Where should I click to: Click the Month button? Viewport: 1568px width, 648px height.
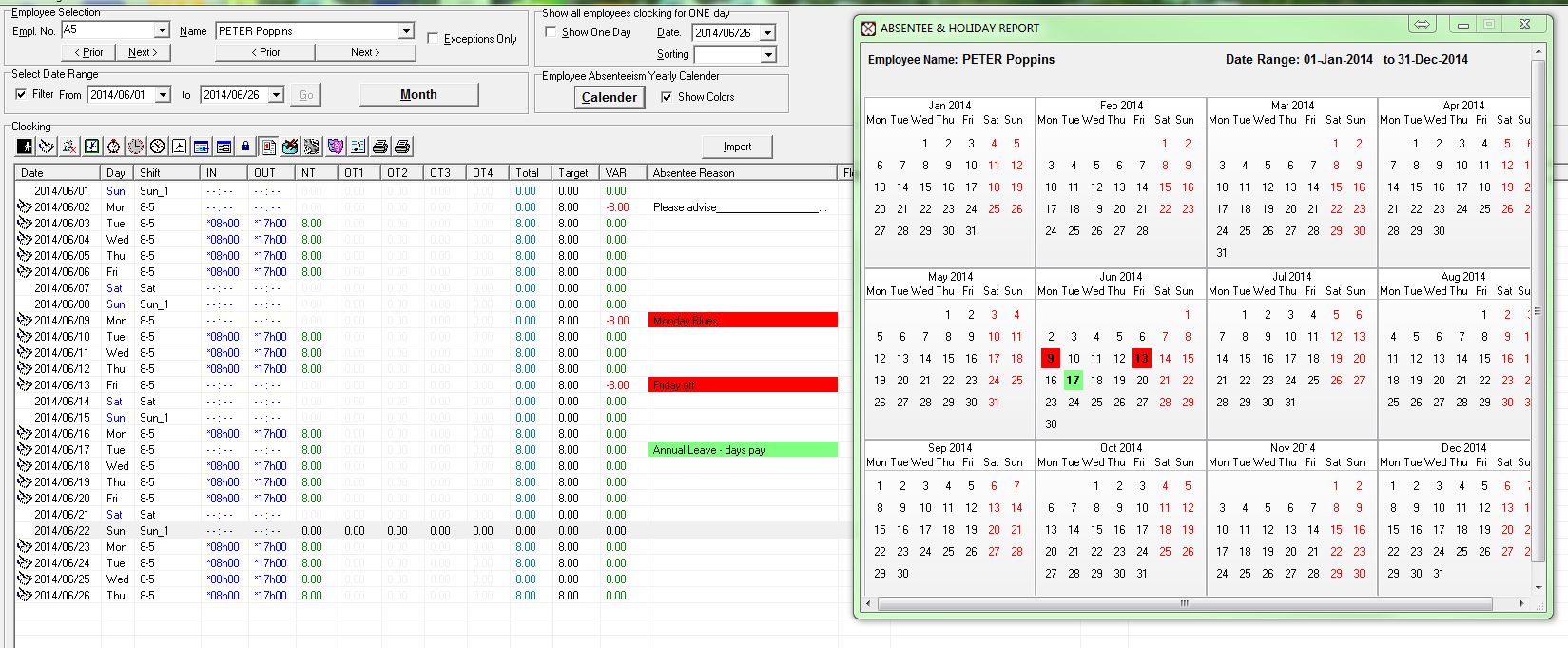point(418,95)
